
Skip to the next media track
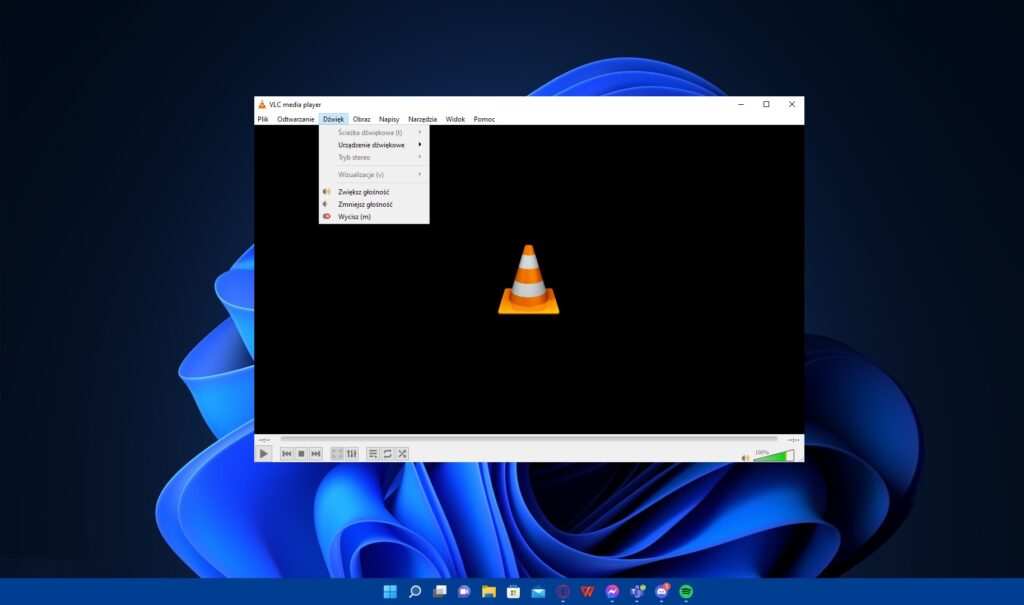316,453
